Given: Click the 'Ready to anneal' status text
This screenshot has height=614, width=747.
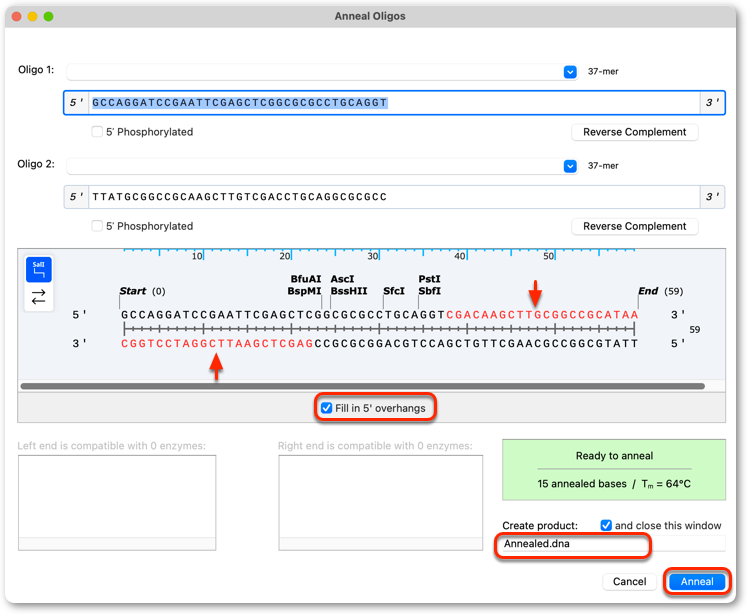Looking at the screenshot, I should (x=614, y=456).
